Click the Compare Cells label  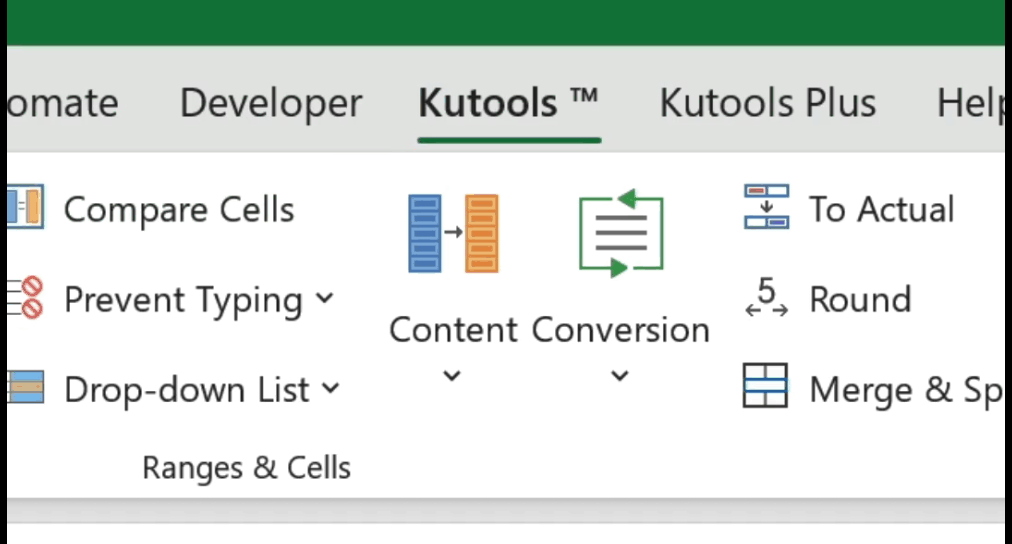(179, 210)
